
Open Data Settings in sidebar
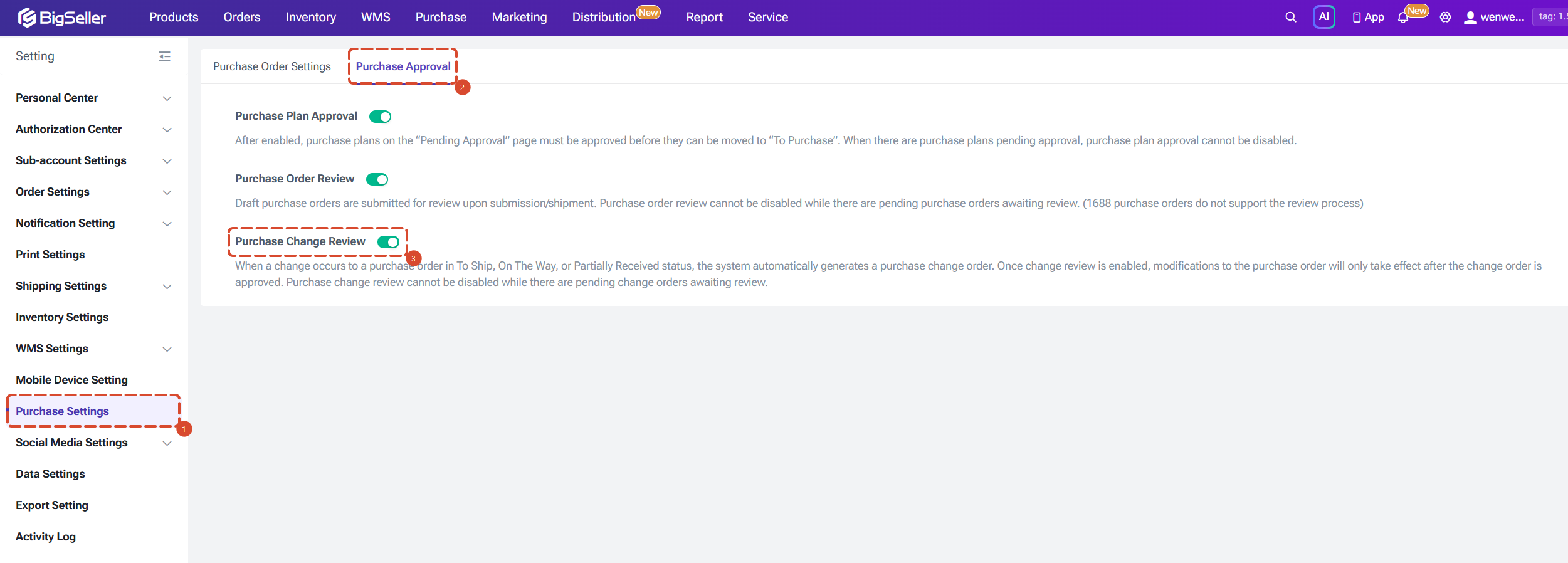(50, 474)
